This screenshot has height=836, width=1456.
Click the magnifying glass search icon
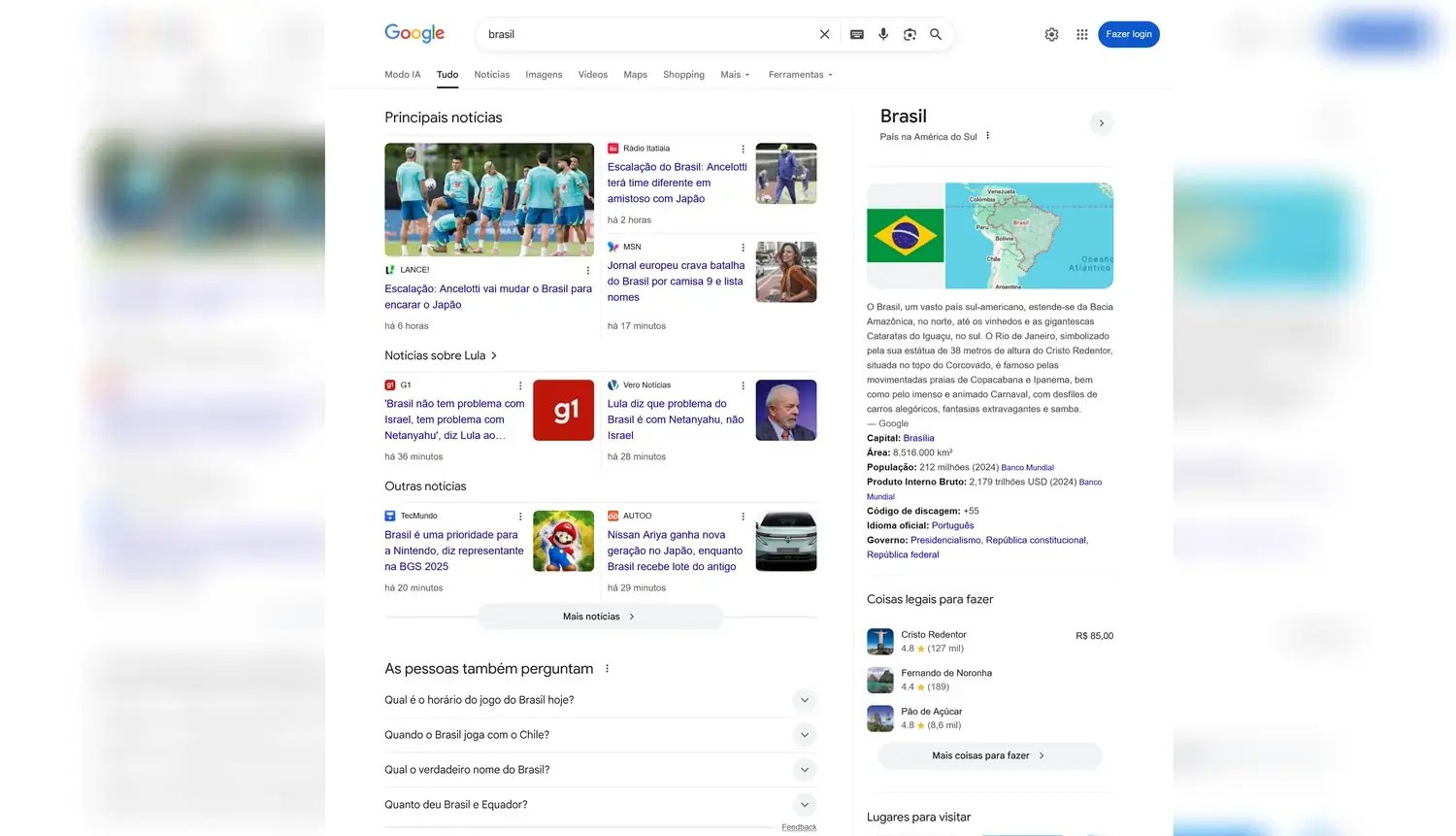coord(936,34)
